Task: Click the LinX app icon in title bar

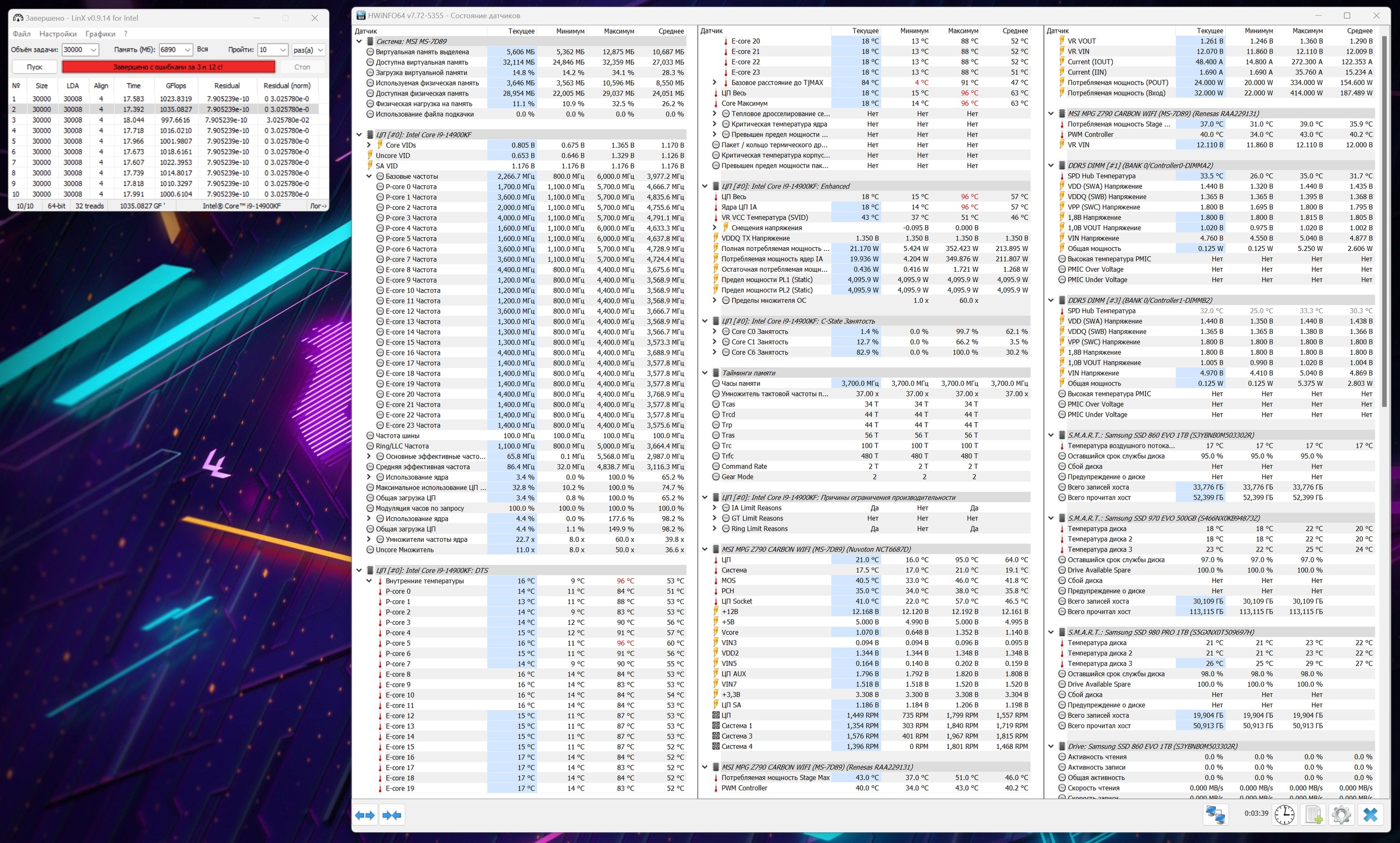Action: click(x=18, y=17)
